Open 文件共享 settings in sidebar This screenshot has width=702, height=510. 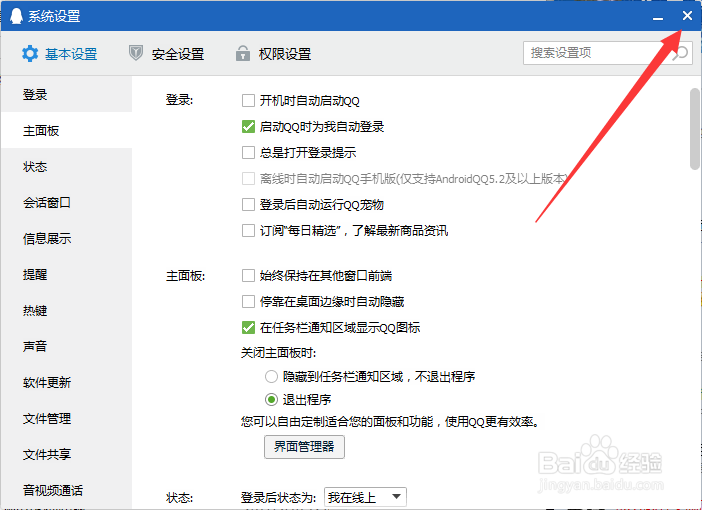(67, 454)
